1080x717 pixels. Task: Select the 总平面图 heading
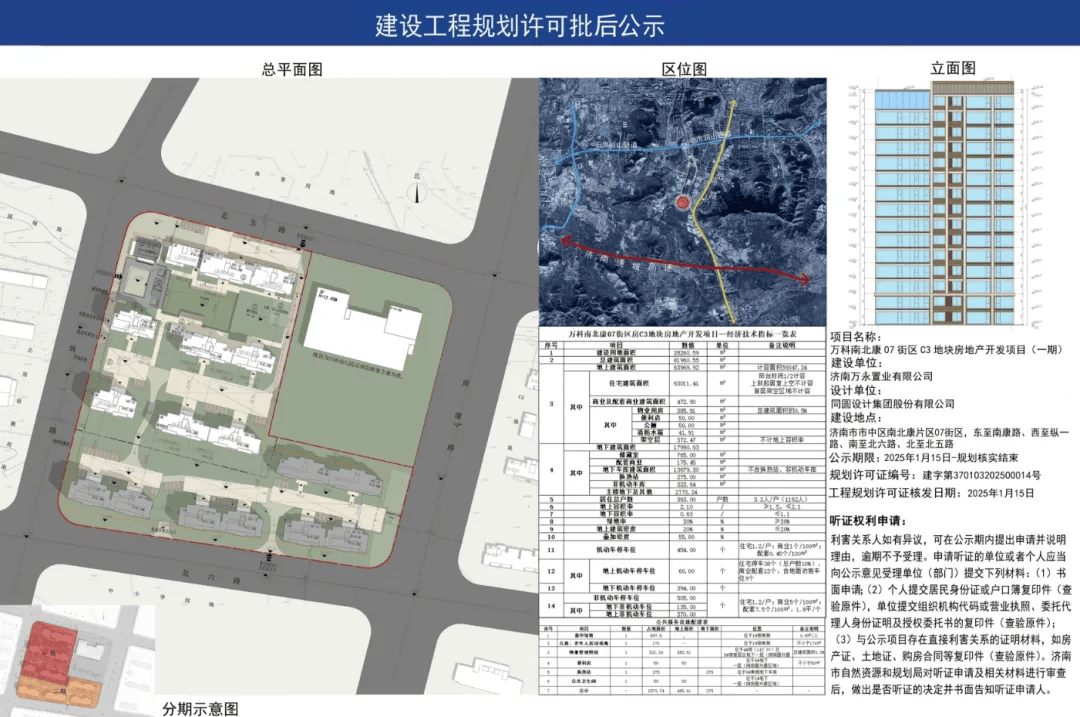click(293, 69)
